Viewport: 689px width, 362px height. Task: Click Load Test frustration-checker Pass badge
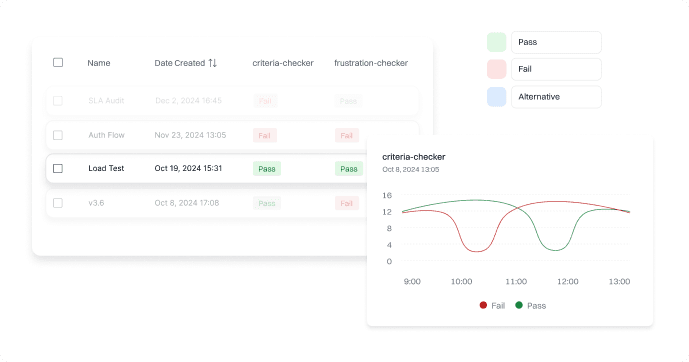coord(349,169)
